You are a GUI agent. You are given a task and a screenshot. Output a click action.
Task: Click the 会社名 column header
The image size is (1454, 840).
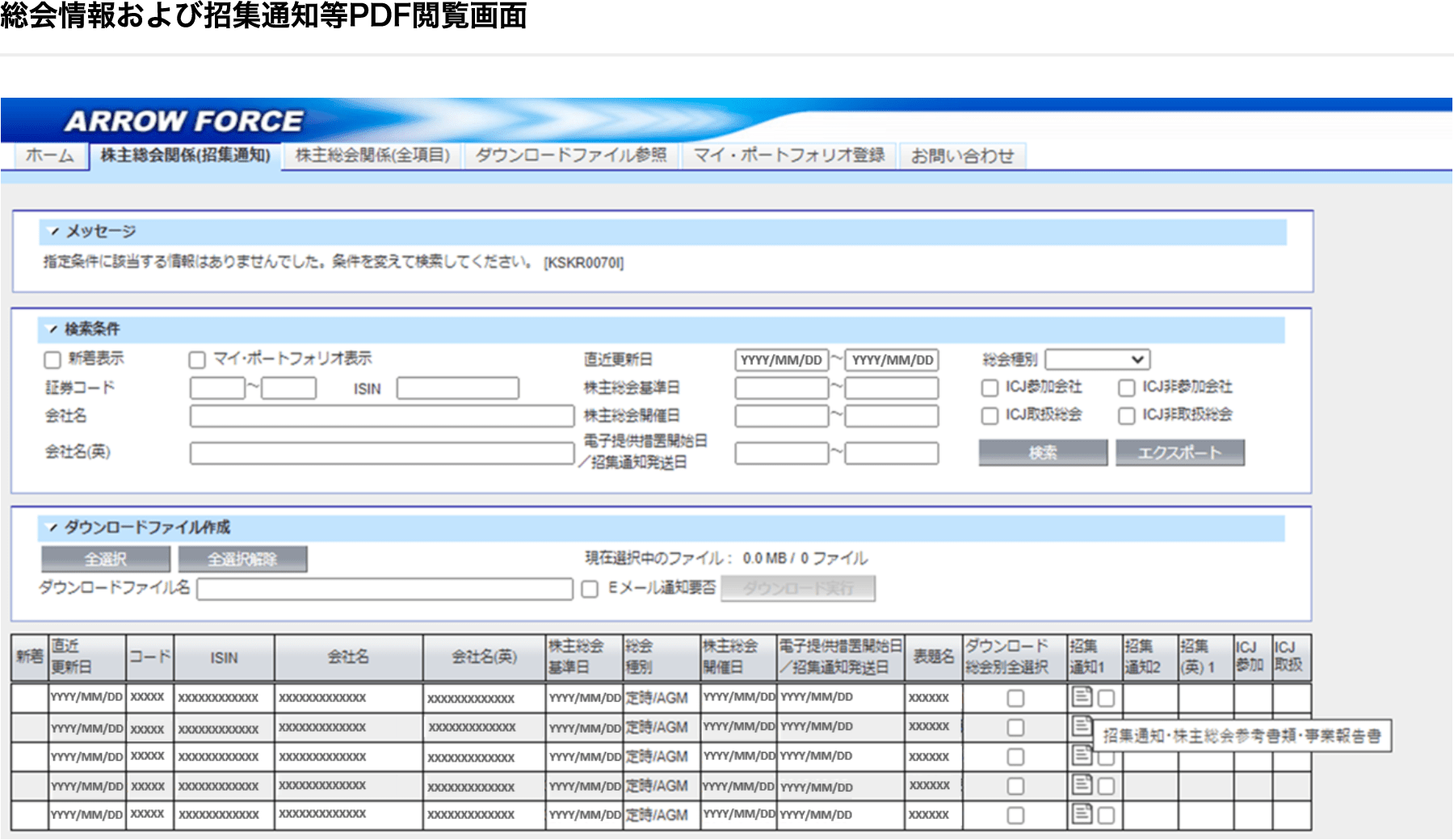pos(349,657)
